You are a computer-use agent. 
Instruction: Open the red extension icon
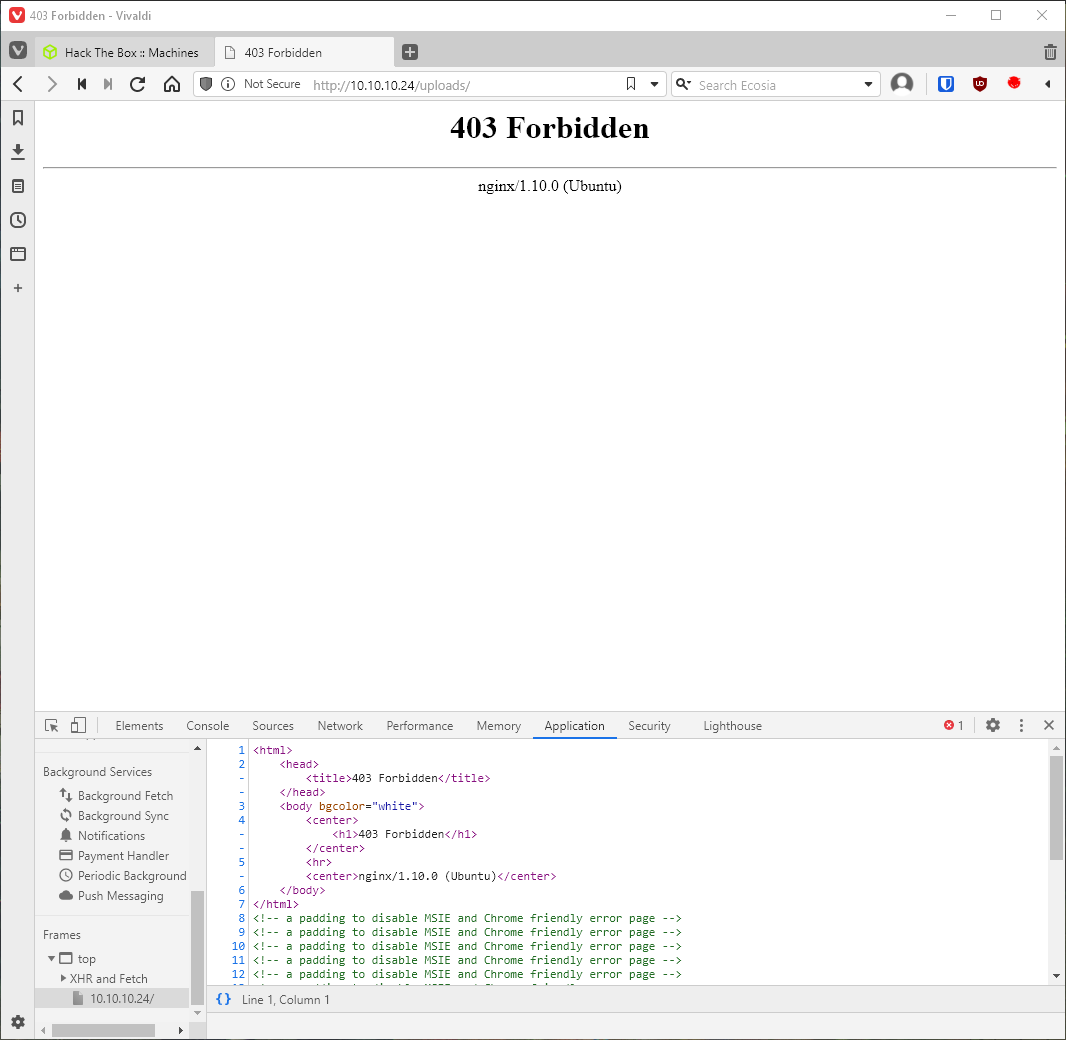pos(1014,83)
